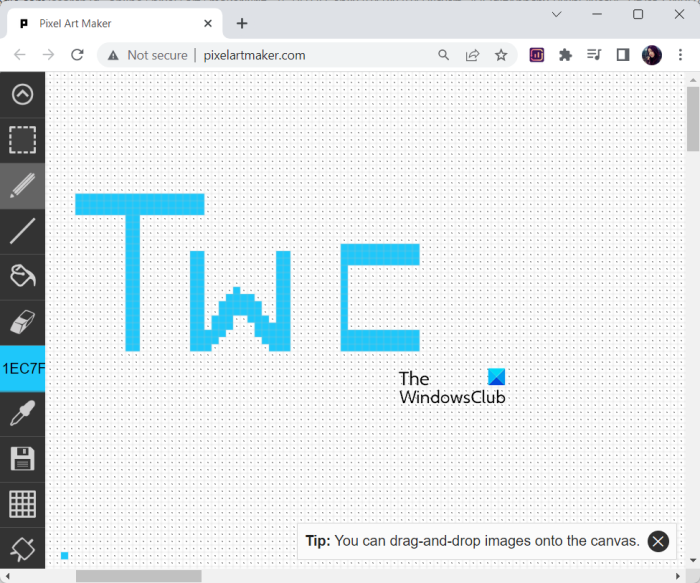This screenshot has width=700, height=583.
Task: Close the Pixel Art Maker tab
Action: pos(208,23)
